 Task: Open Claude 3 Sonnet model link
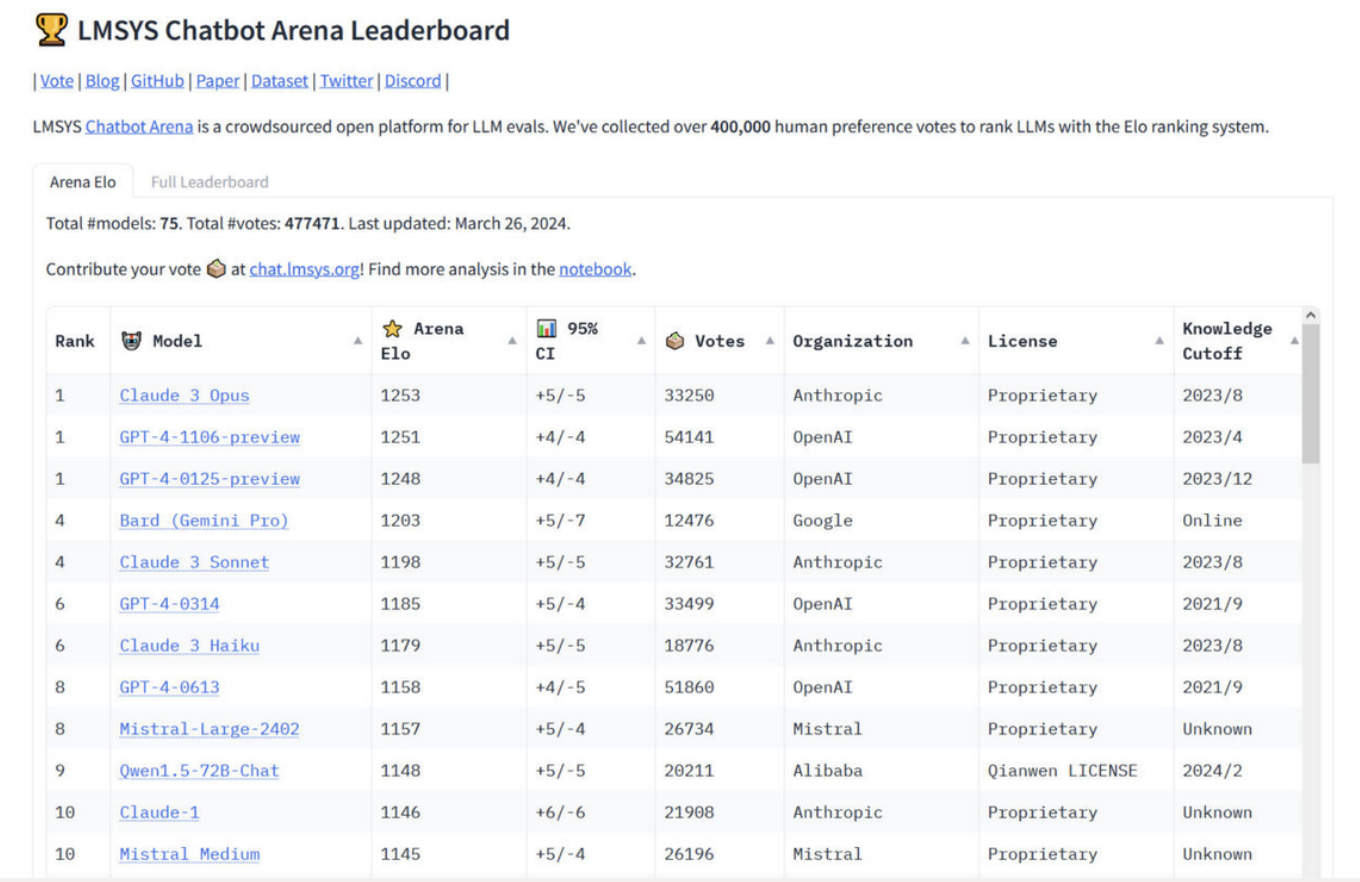point(194,562)
